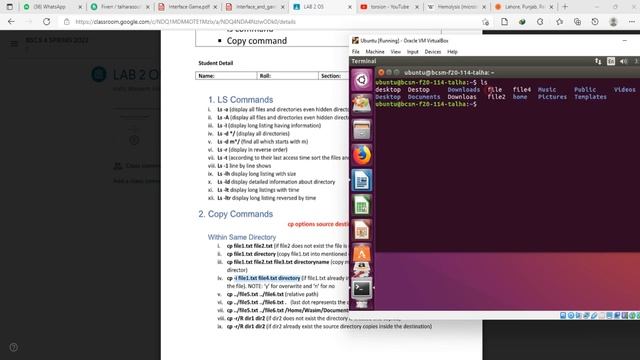Open the VirtualBox Input menu
Viewport: 640px width, 360px height.
click(x=413, y=52)
